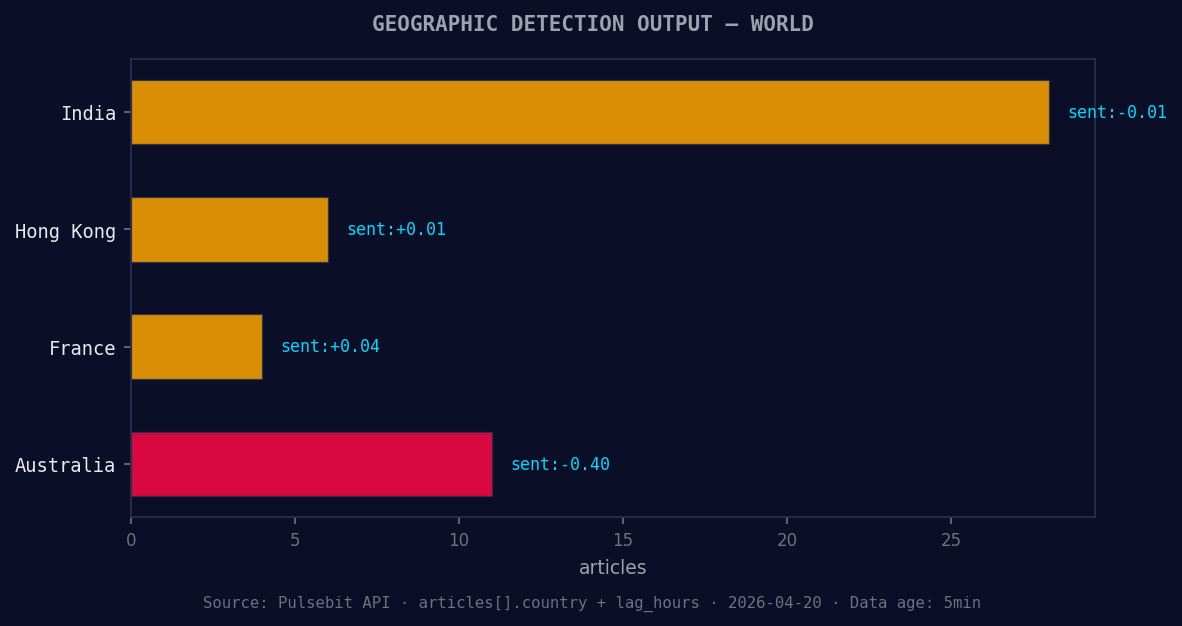The width and height of the screenshot is (1182, 626).
Task: Click the France bar
Action: coord(195,347)
